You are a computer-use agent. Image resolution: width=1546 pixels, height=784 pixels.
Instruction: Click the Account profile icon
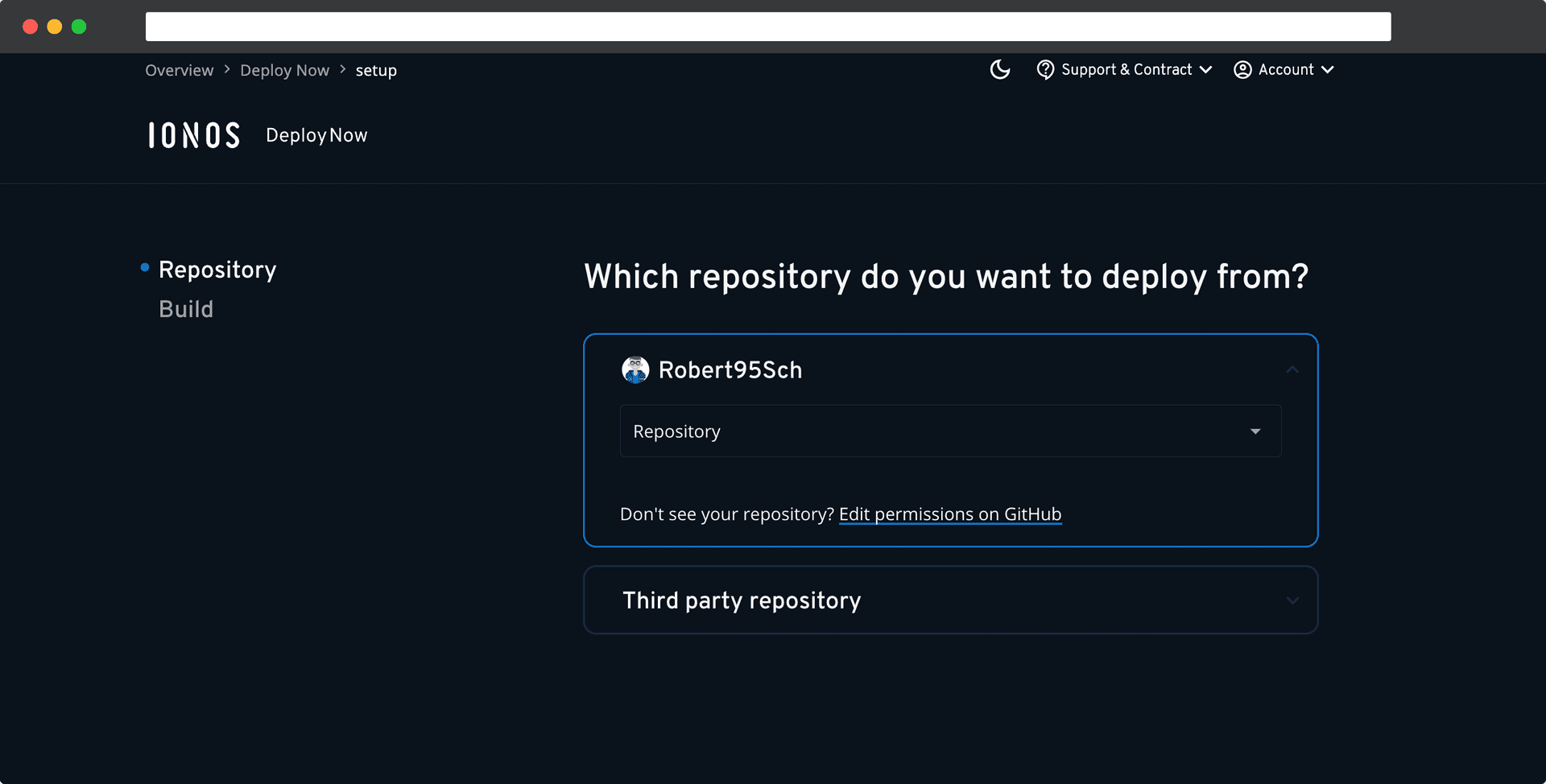pyautogui.click(x=1242, y=70)
